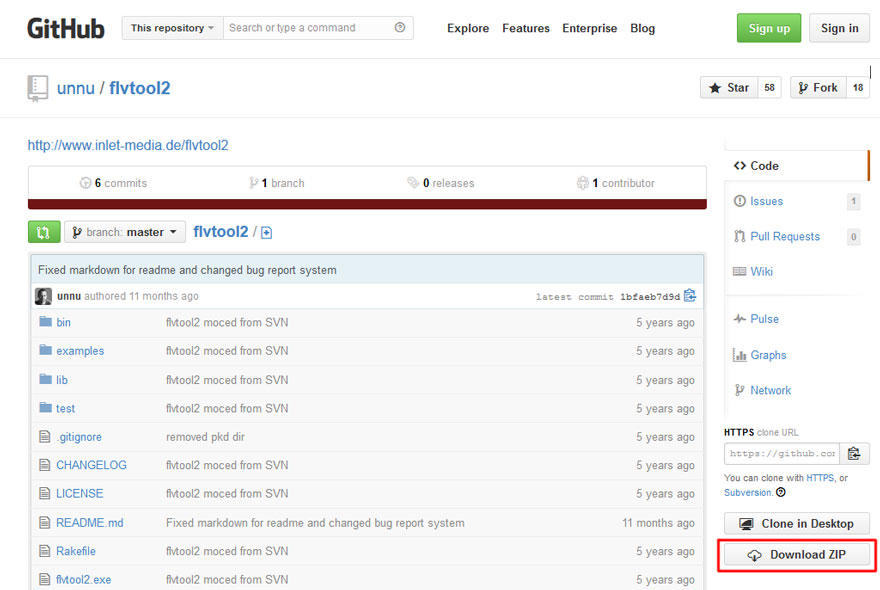
Task: Copy the latest commit SHA with clipboard icon
Action: click(x=690, y=296)
